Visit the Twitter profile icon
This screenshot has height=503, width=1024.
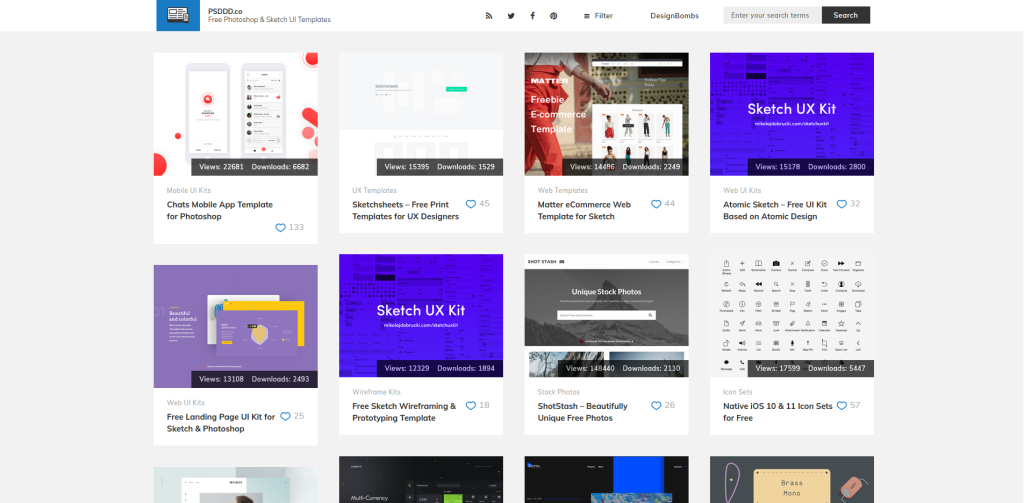511,16
